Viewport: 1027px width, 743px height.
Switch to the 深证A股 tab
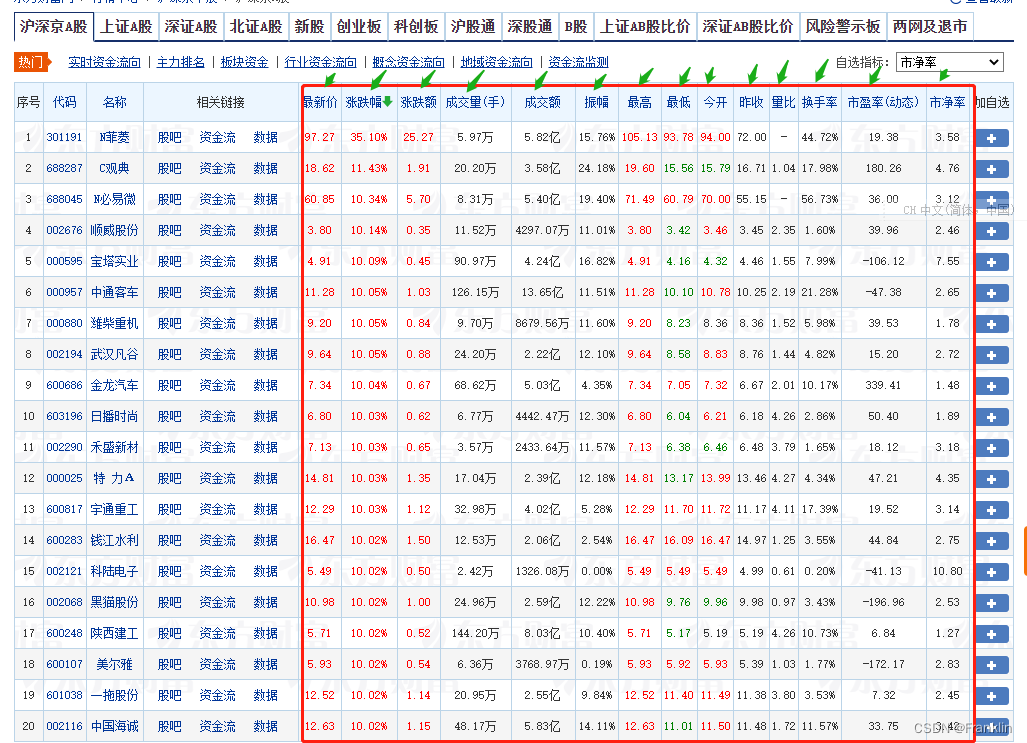coord(191,27)
